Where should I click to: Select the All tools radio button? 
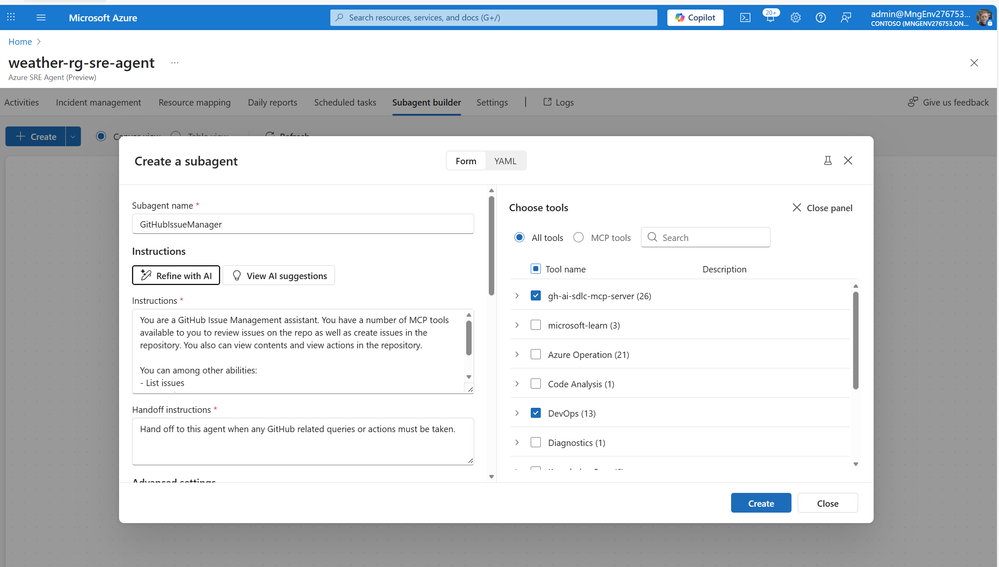[519, 237]
